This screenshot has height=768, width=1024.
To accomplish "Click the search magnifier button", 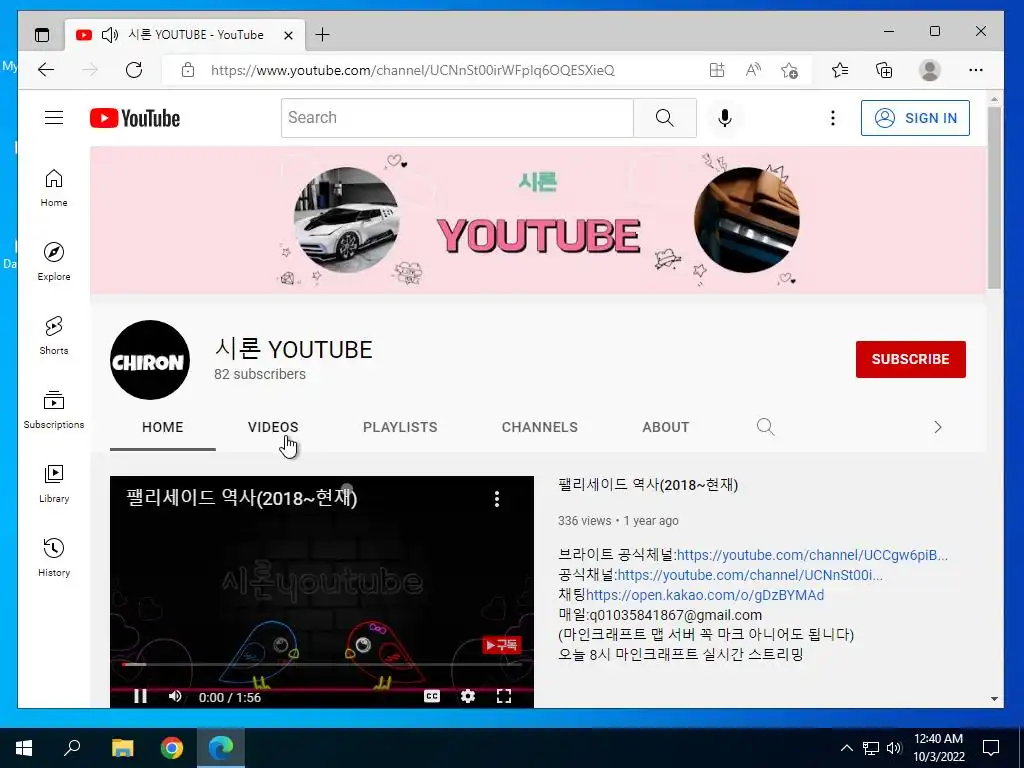I will coord(664,118).
